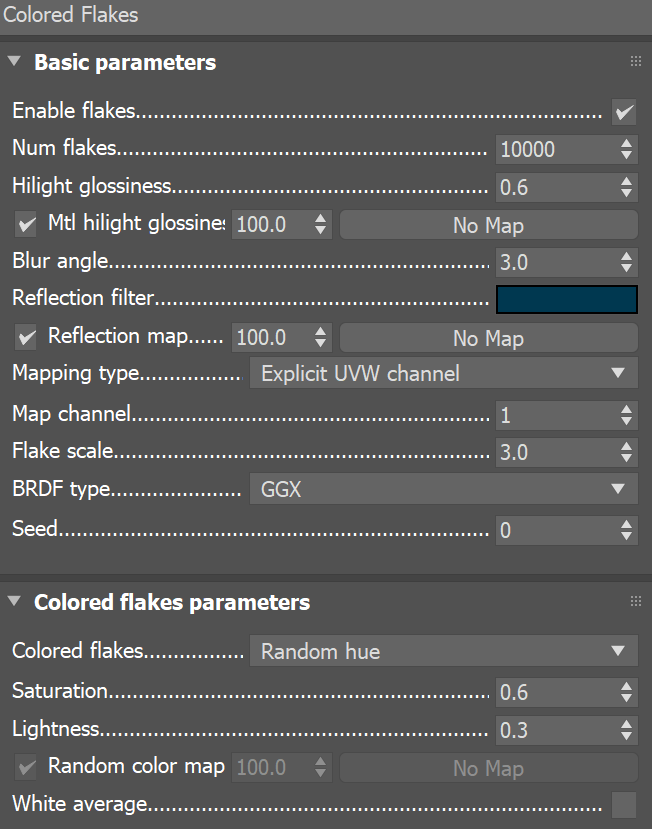Click the No Map button for Reflection map
The image size is (652, 829).
tap(488, 337)
